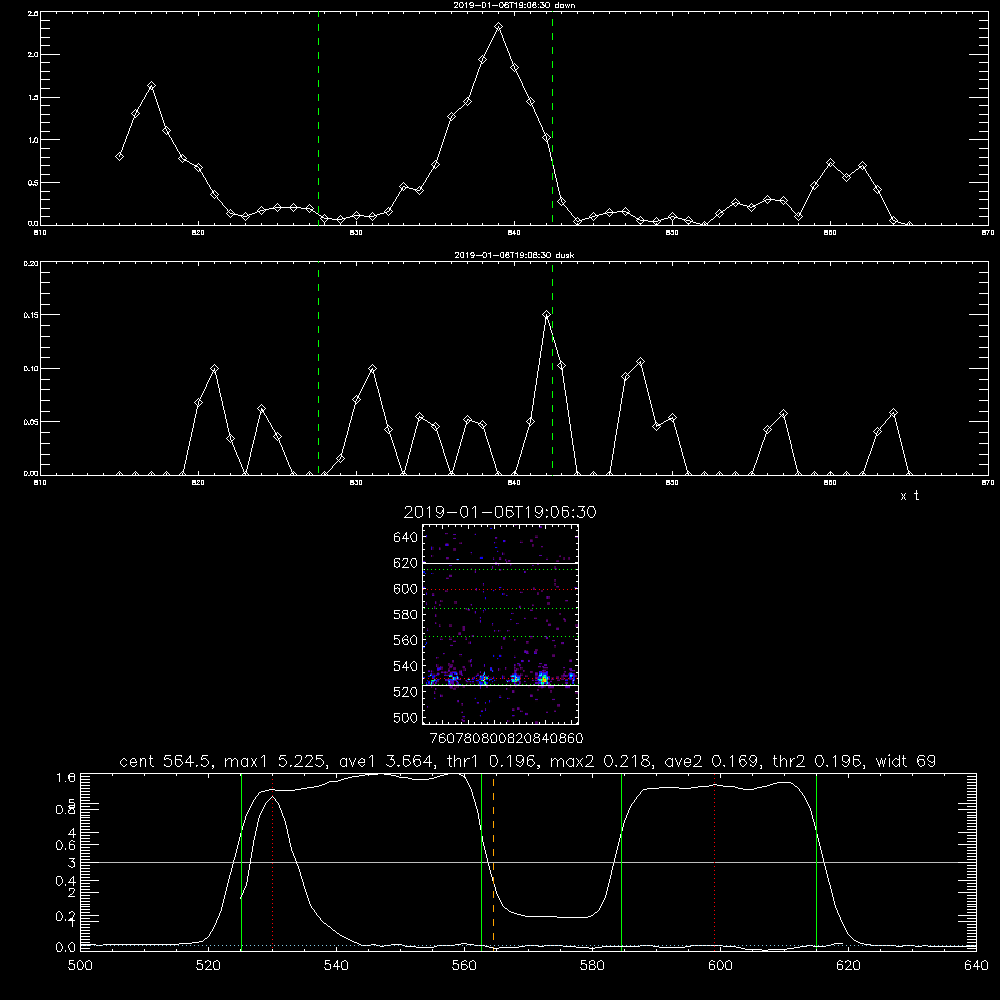
Task: Click the '2.0' y-axis label of the dawn plot
Action: pos(33,55)
